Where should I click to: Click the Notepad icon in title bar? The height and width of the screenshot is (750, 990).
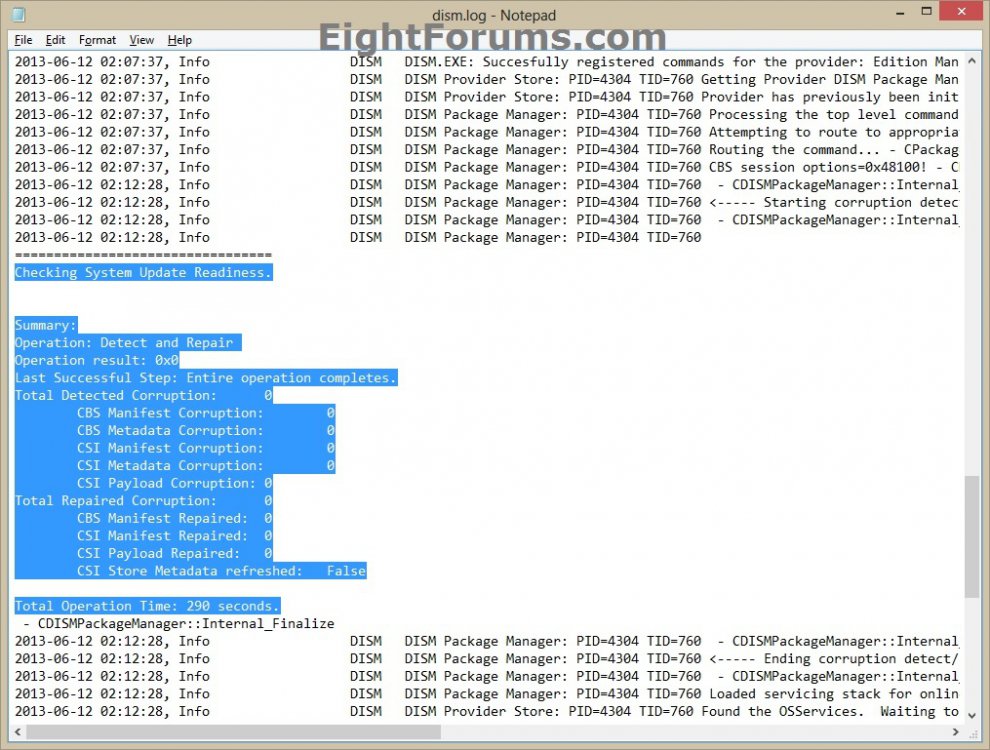[18, 15]
